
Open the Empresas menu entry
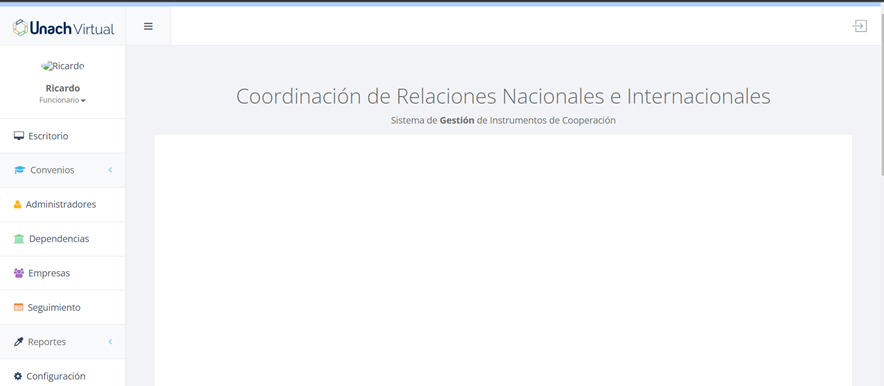63,273
